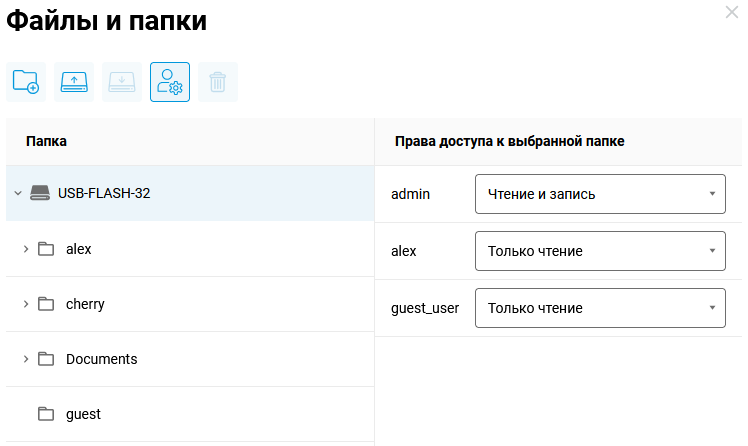
Task: Open the guest_user permission dropdown
Action: [x=600, y=308]
